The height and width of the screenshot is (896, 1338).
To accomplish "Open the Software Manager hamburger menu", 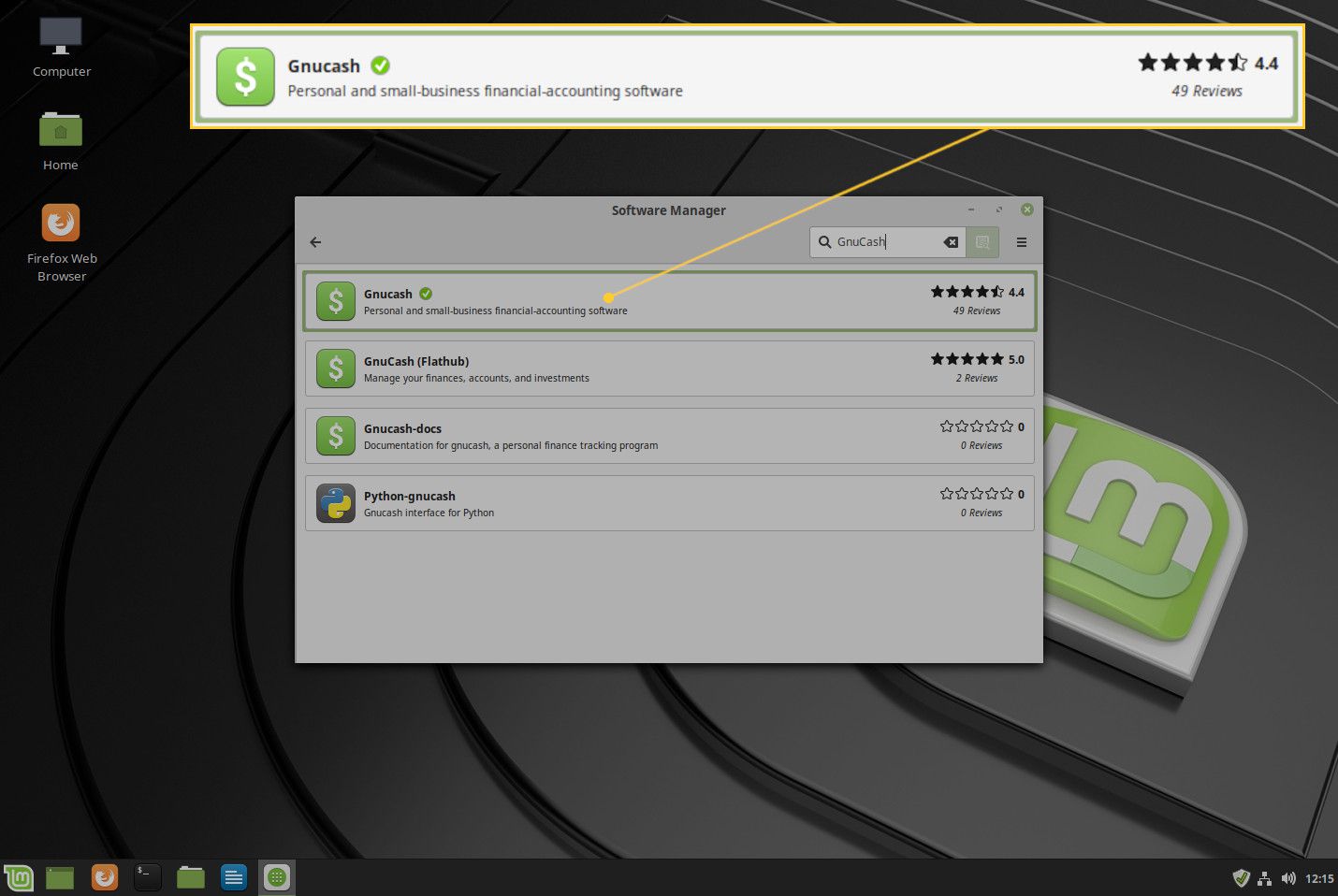I will coord(1022,242).
